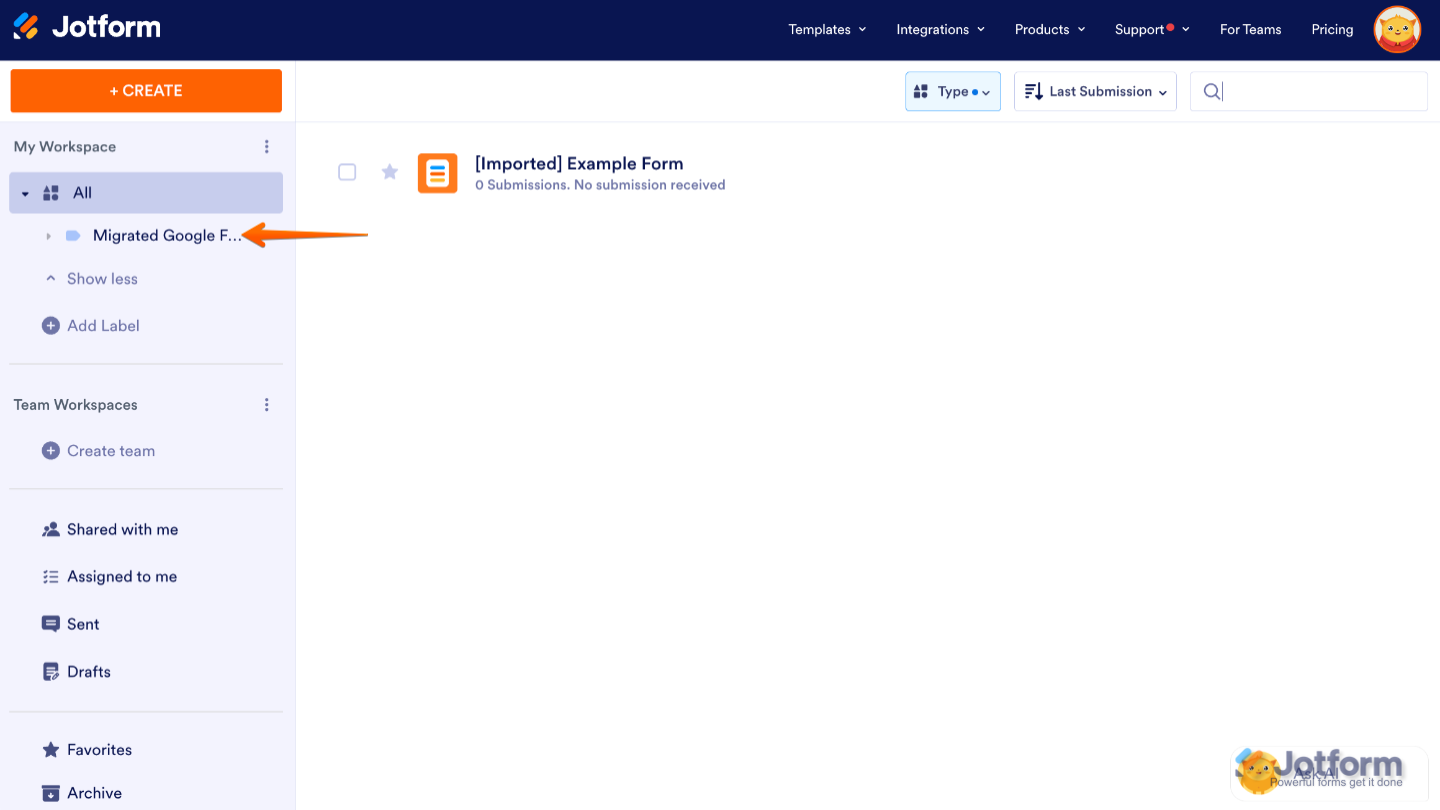Star the [Imported] Example Form as favorite
The width and height of the screenshot is (1440, 810).
(390, 172)
